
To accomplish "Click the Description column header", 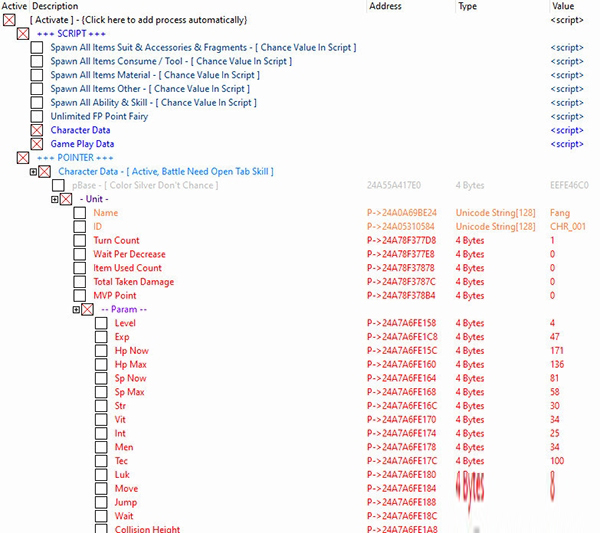I will click(x=54, y=6).
